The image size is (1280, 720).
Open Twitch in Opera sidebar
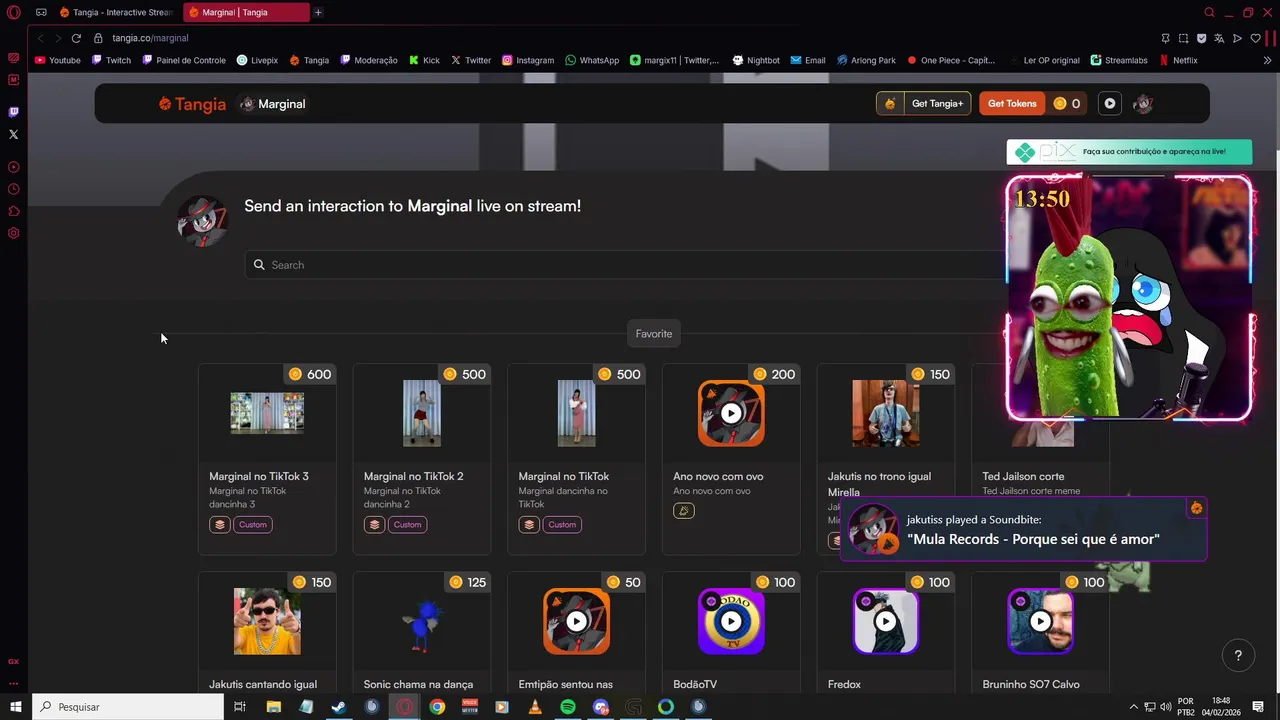(13, 112)
